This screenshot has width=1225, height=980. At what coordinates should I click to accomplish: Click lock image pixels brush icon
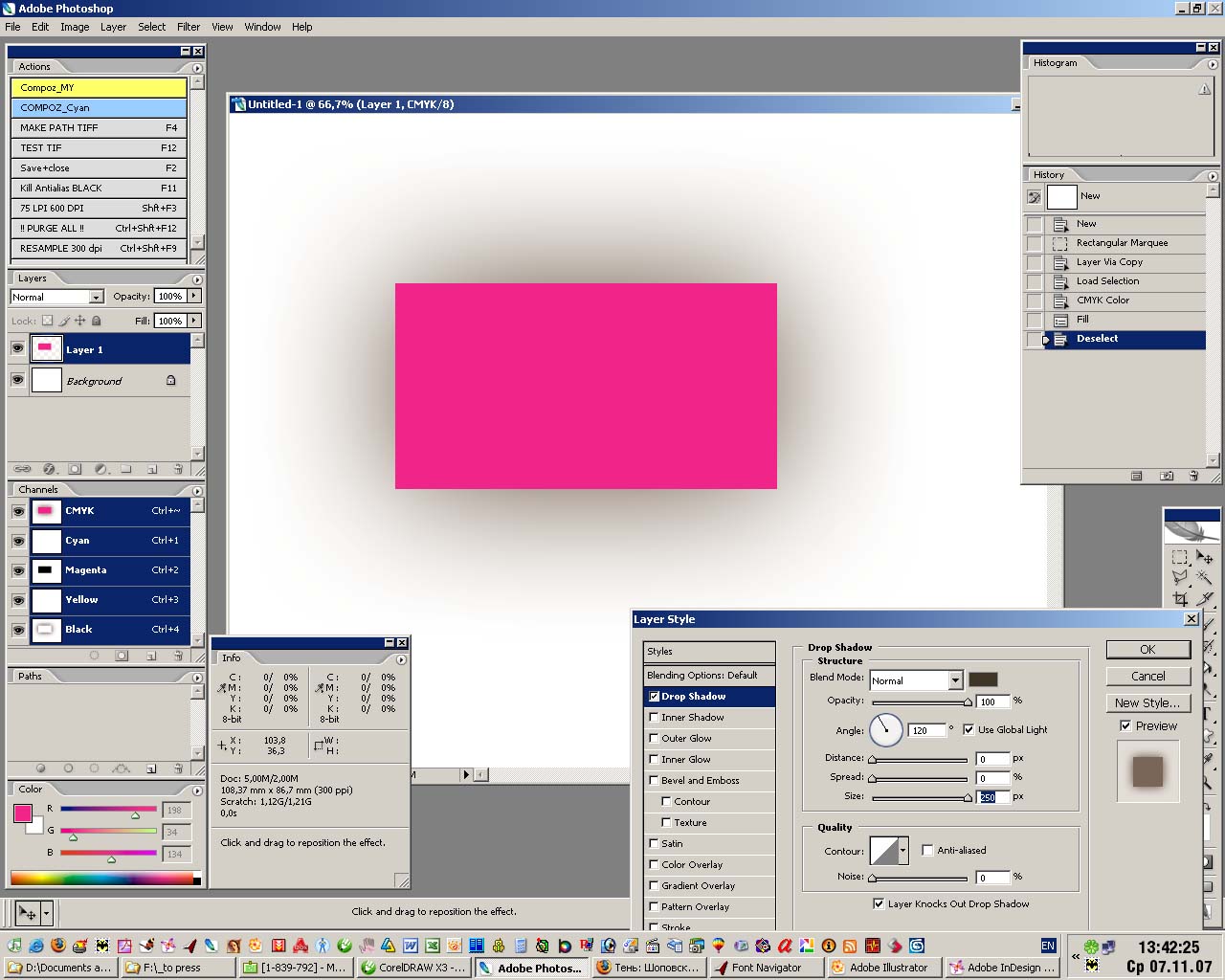(64, 321)
